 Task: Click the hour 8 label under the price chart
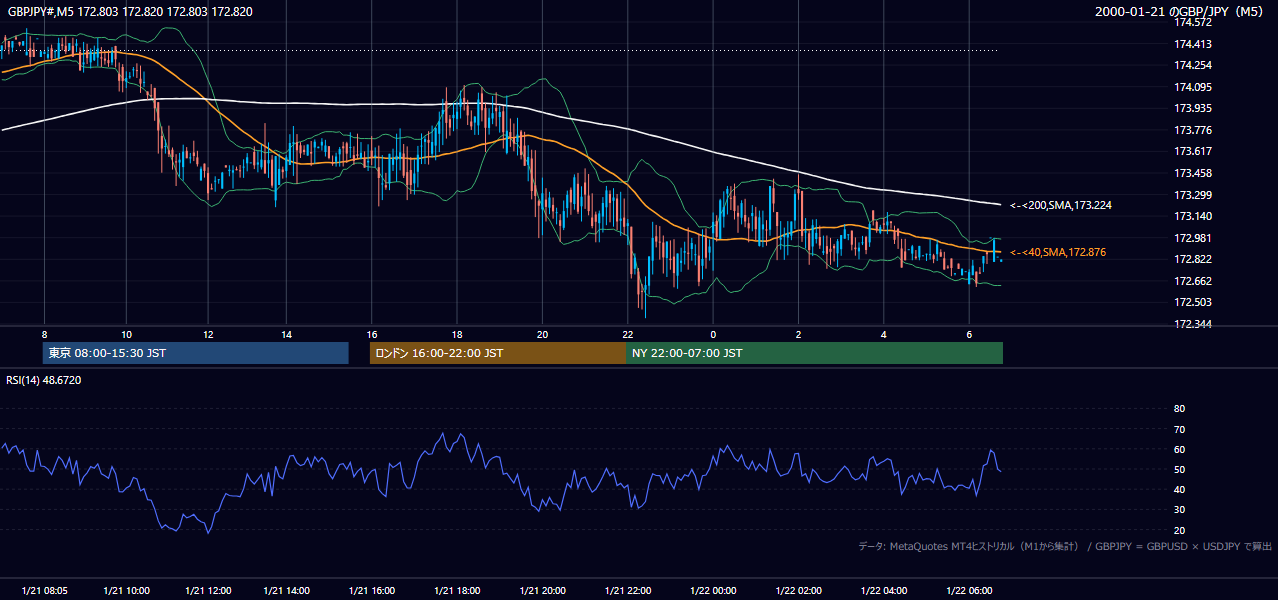click(44, 334)
